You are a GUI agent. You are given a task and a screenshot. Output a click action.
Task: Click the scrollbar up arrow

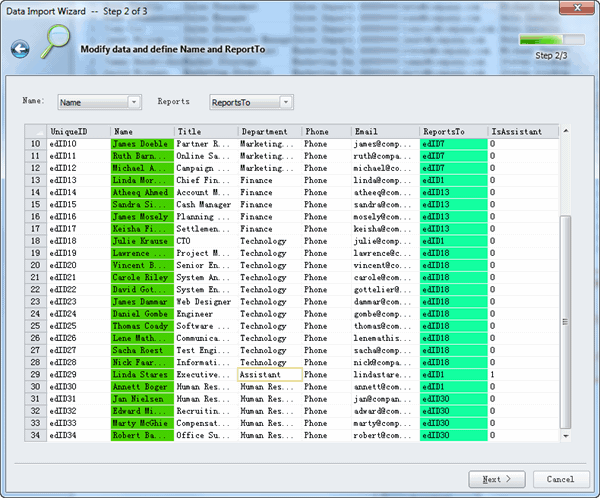tap(566, 131)
